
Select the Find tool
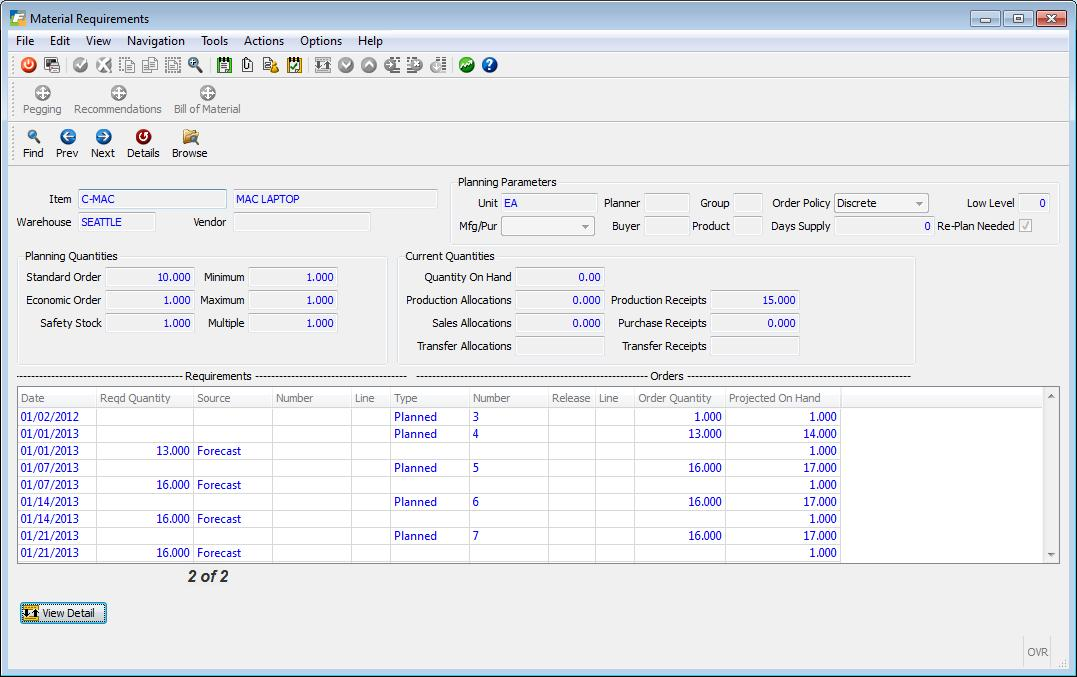click(32, 142)
